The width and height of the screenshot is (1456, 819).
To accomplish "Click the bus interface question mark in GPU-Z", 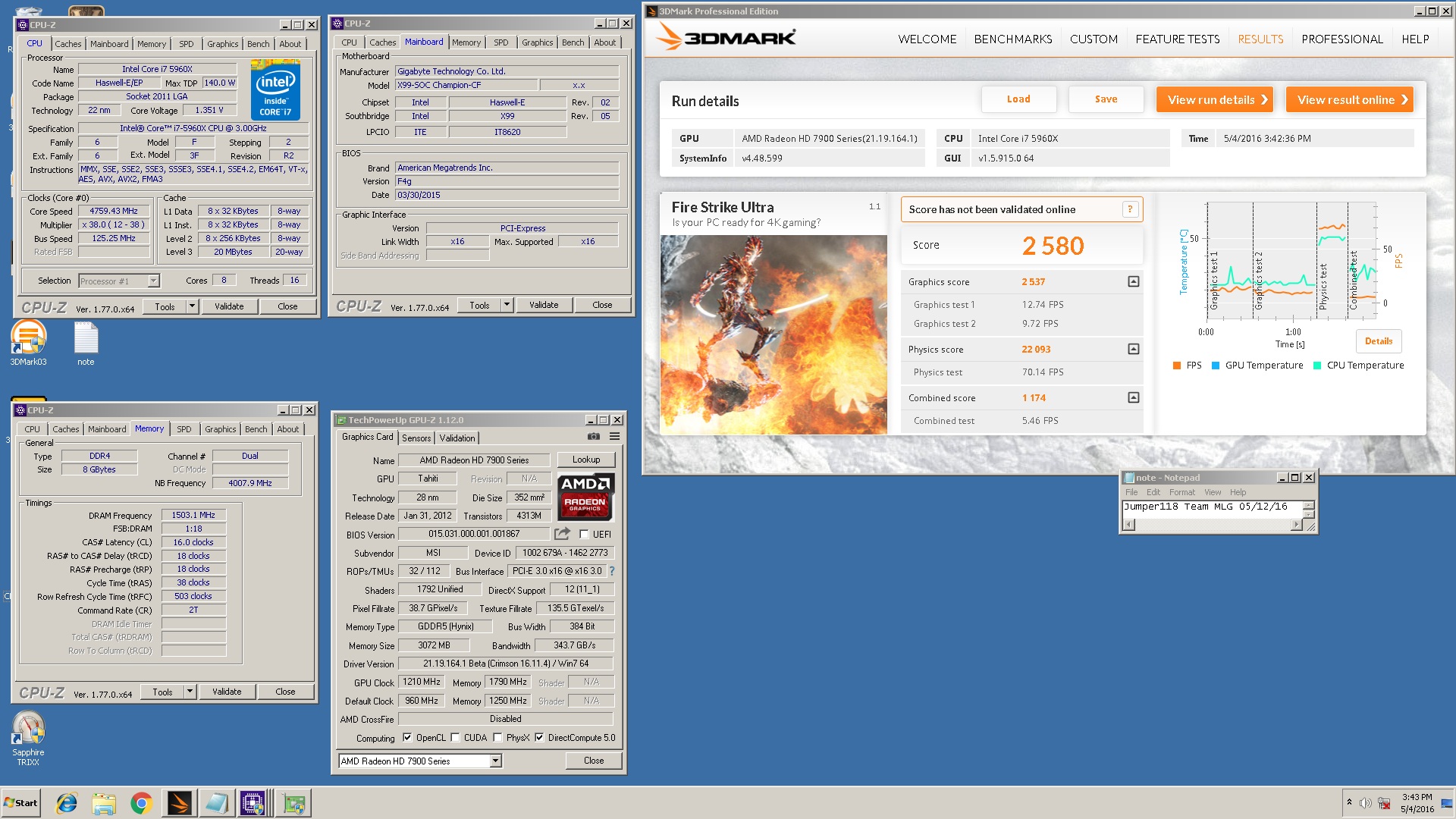I will tap(612, 571).
